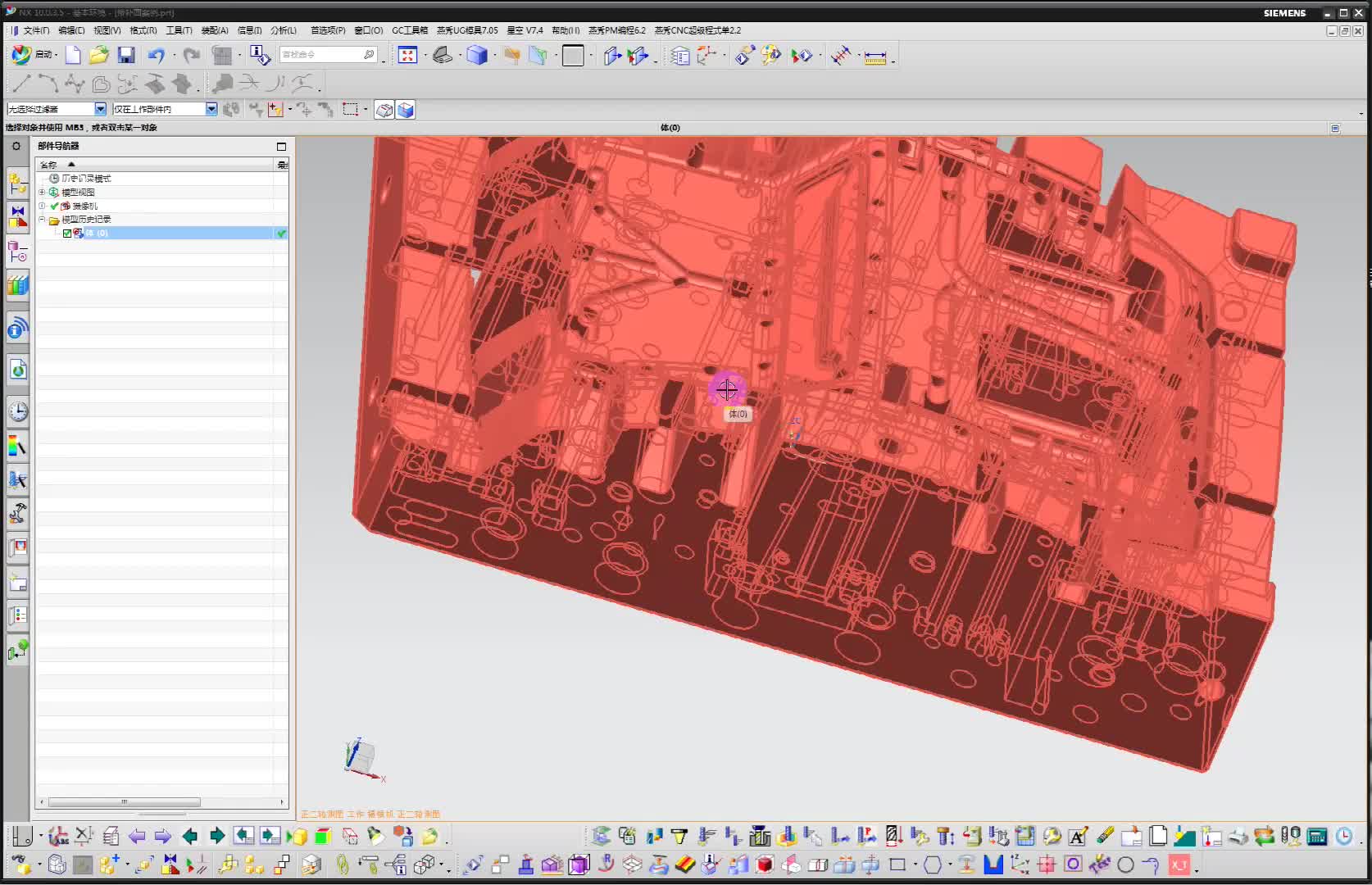
Task: Click the rectangle selection icon in the selection bar
Action: click(x=351, y=109)
